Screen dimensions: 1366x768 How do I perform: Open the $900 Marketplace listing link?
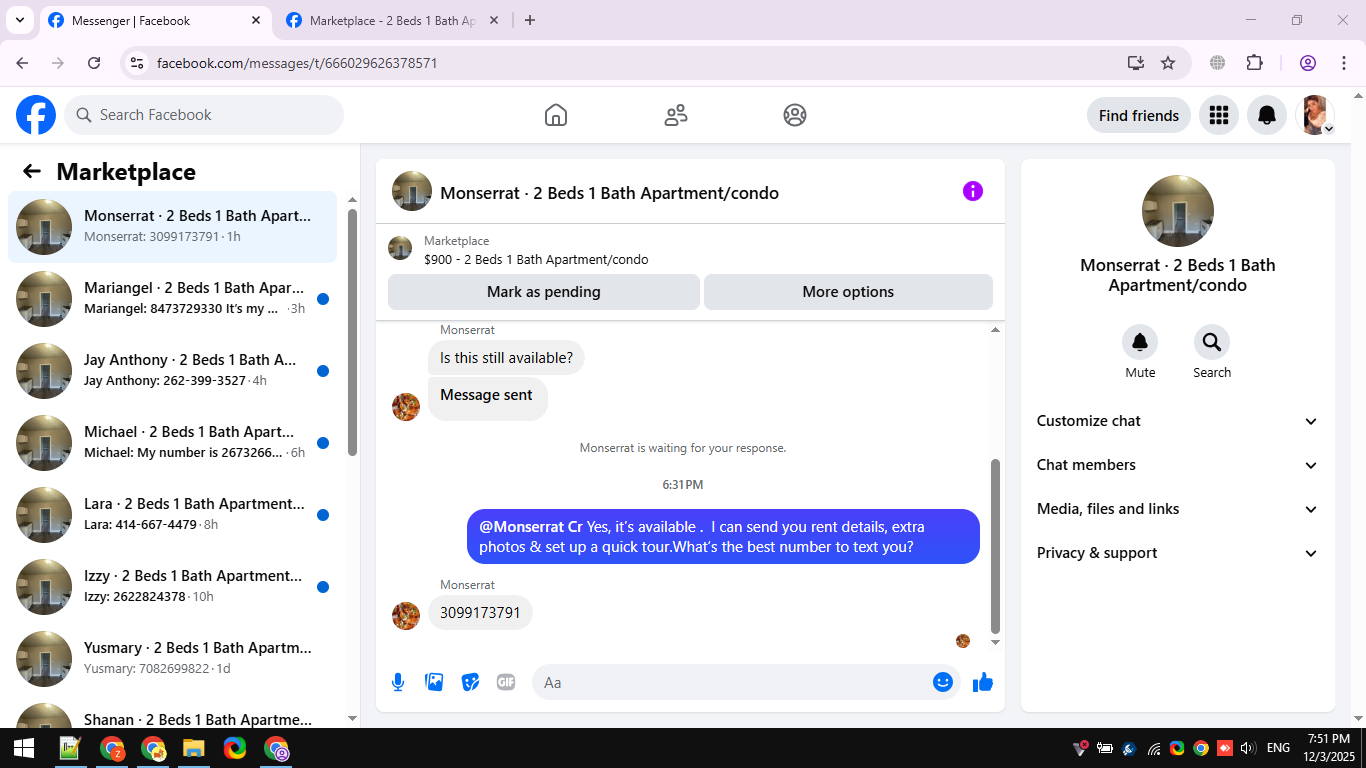point(536,259)
